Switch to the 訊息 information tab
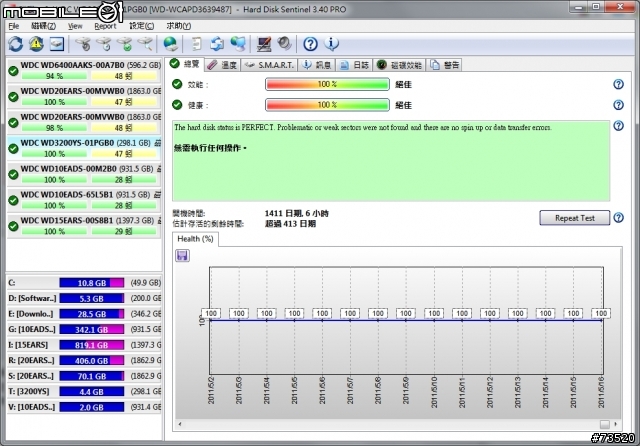 coord(317,65)
